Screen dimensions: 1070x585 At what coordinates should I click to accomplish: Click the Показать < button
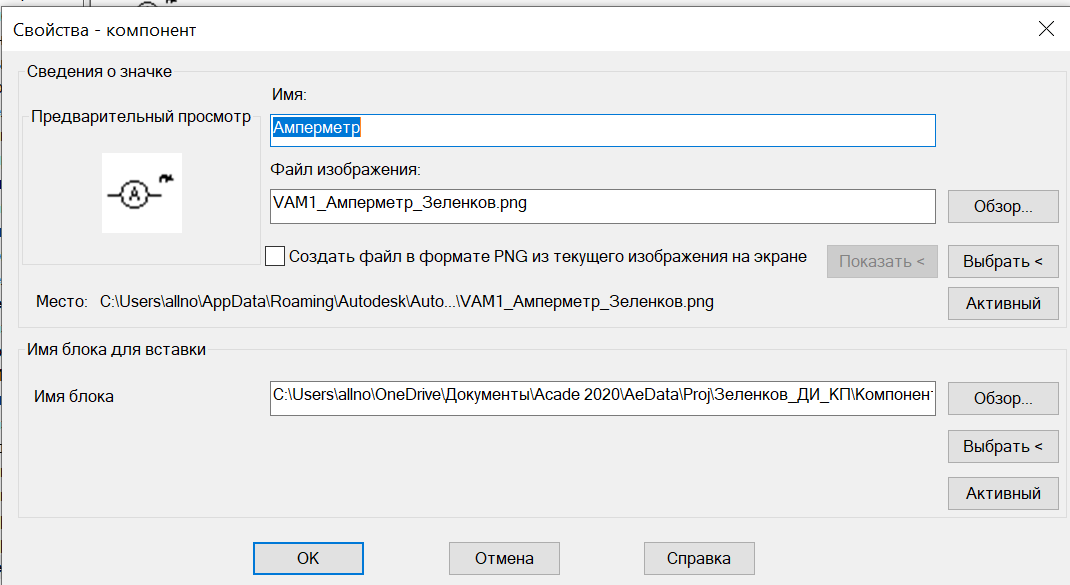881,261
